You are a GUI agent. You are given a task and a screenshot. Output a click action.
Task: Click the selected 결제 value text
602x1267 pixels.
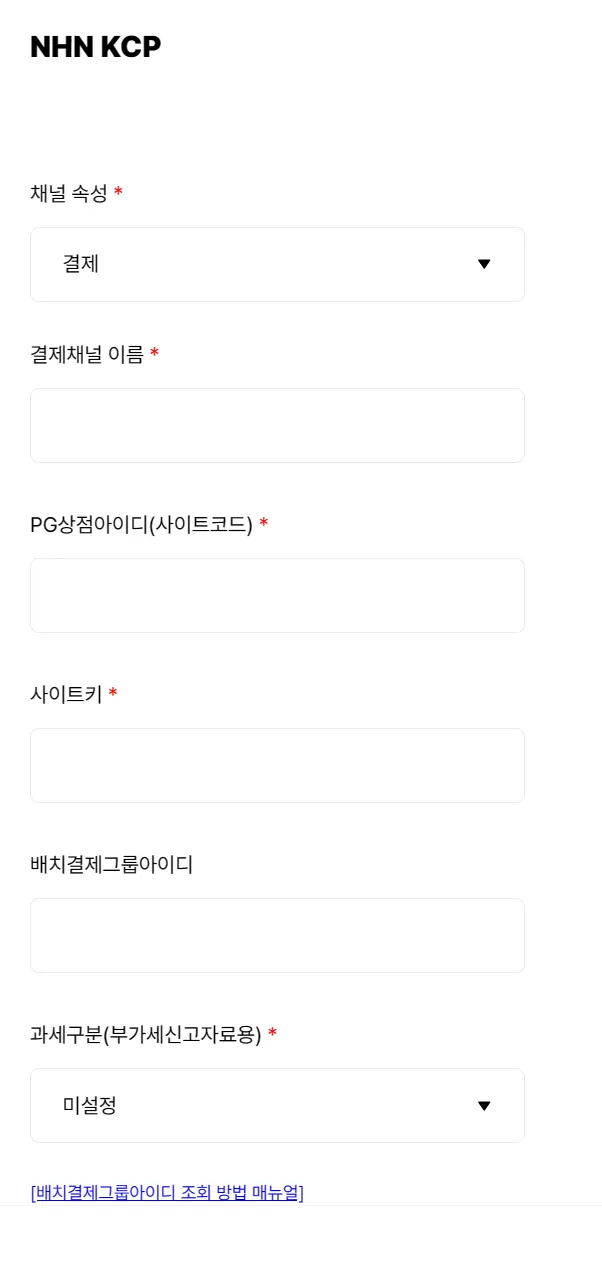coord(81,264)
